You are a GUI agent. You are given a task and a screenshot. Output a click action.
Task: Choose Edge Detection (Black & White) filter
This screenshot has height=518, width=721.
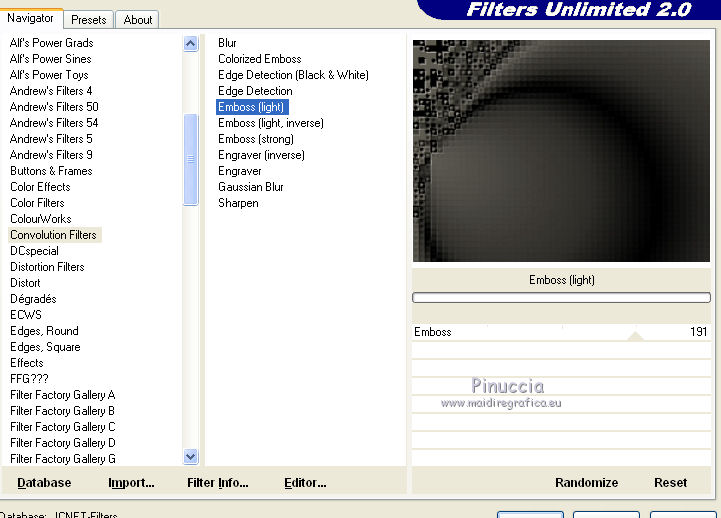click(x=293, y=75)
